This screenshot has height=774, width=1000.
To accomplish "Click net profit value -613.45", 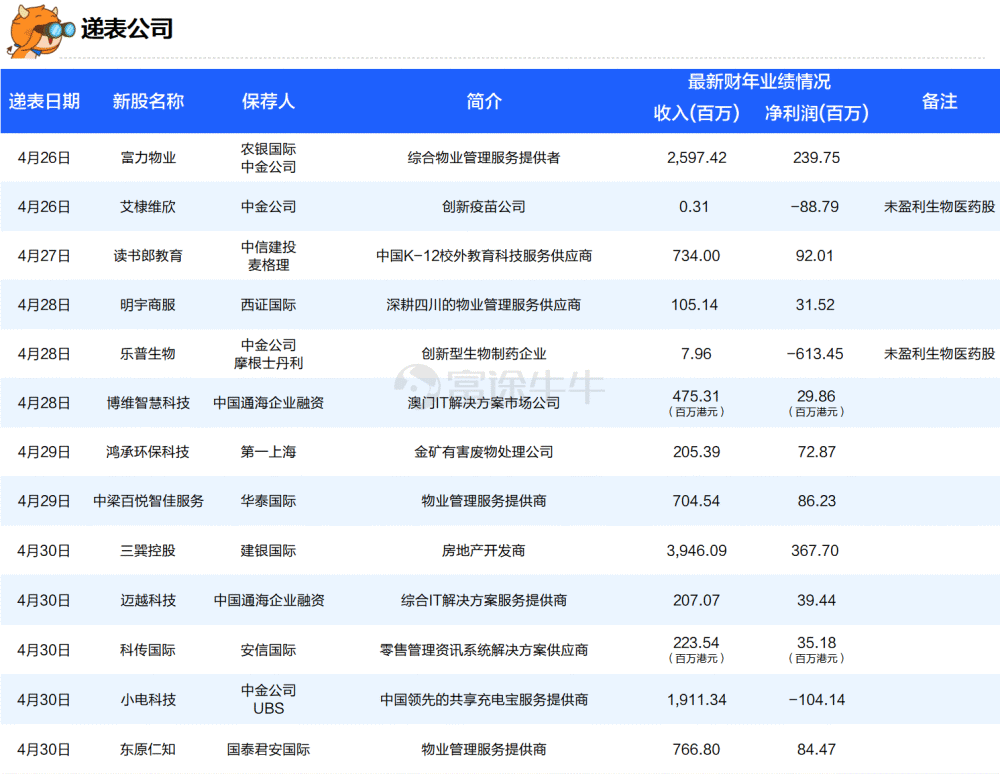I will point(815,354).
